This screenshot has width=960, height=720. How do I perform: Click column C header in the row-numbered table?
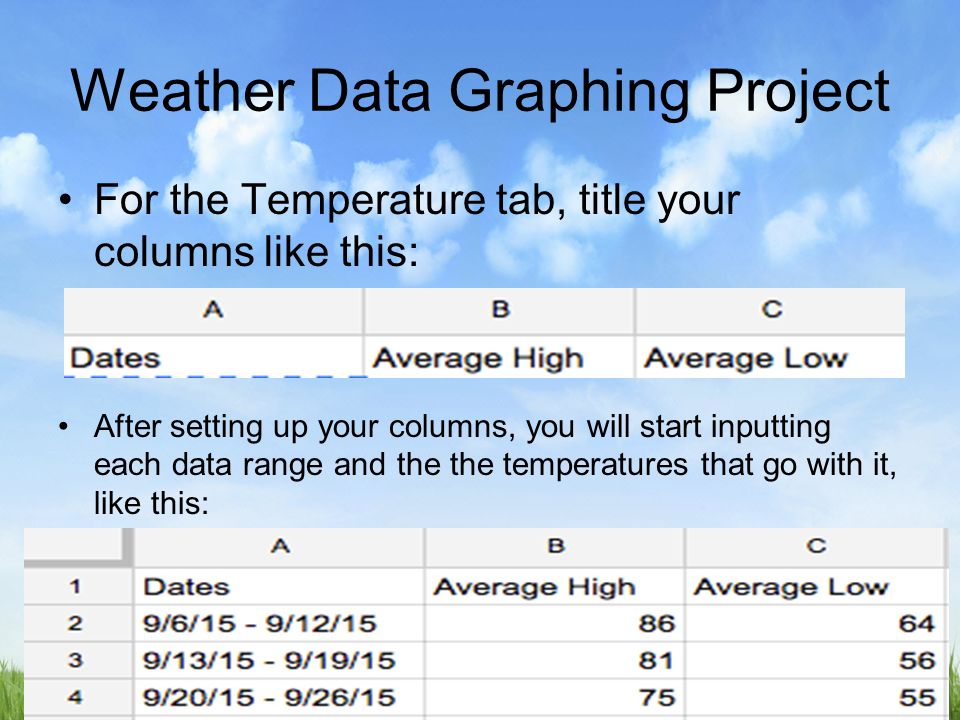816,547
